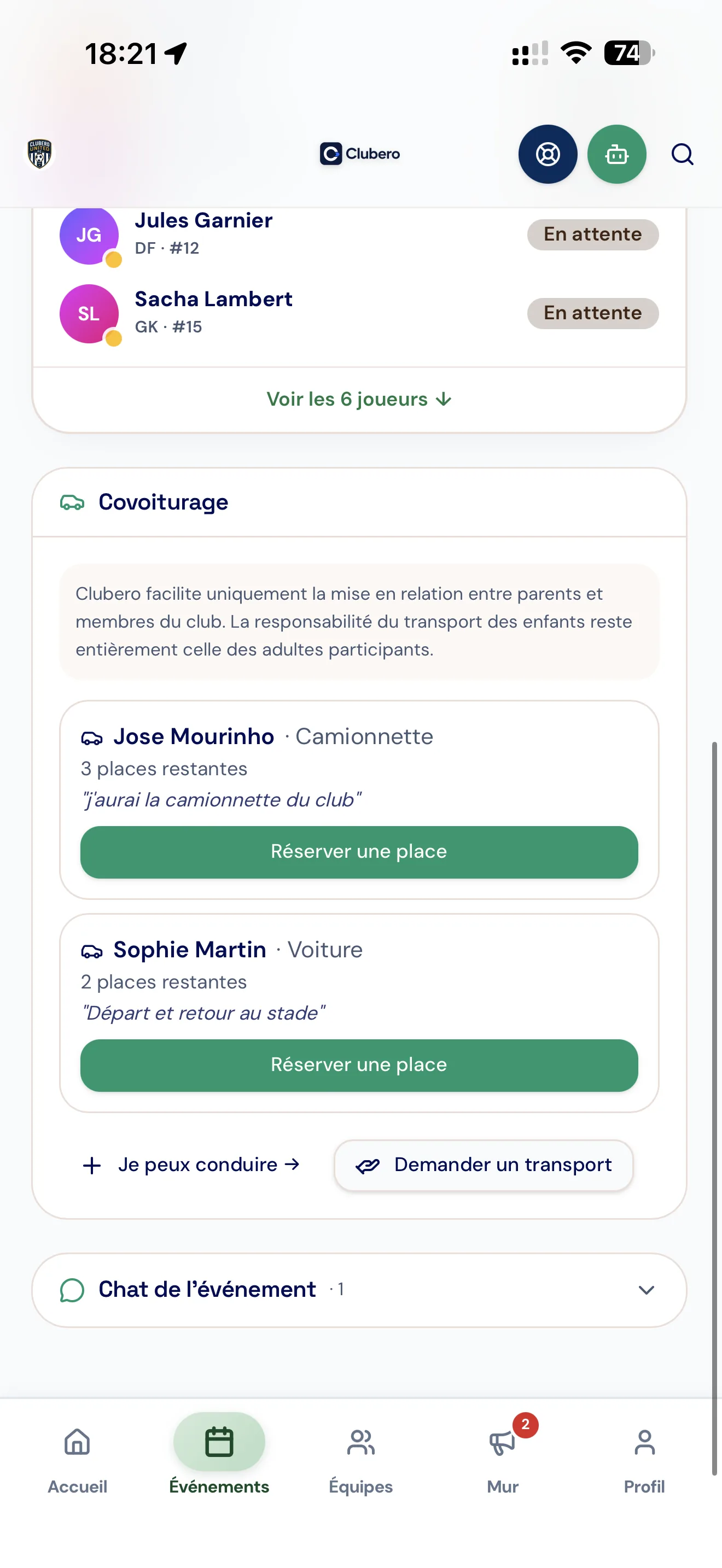Screen dimensions: 722x1568
Task: Switch to the Équipes tab
Action: click(x=360, y=1459)
